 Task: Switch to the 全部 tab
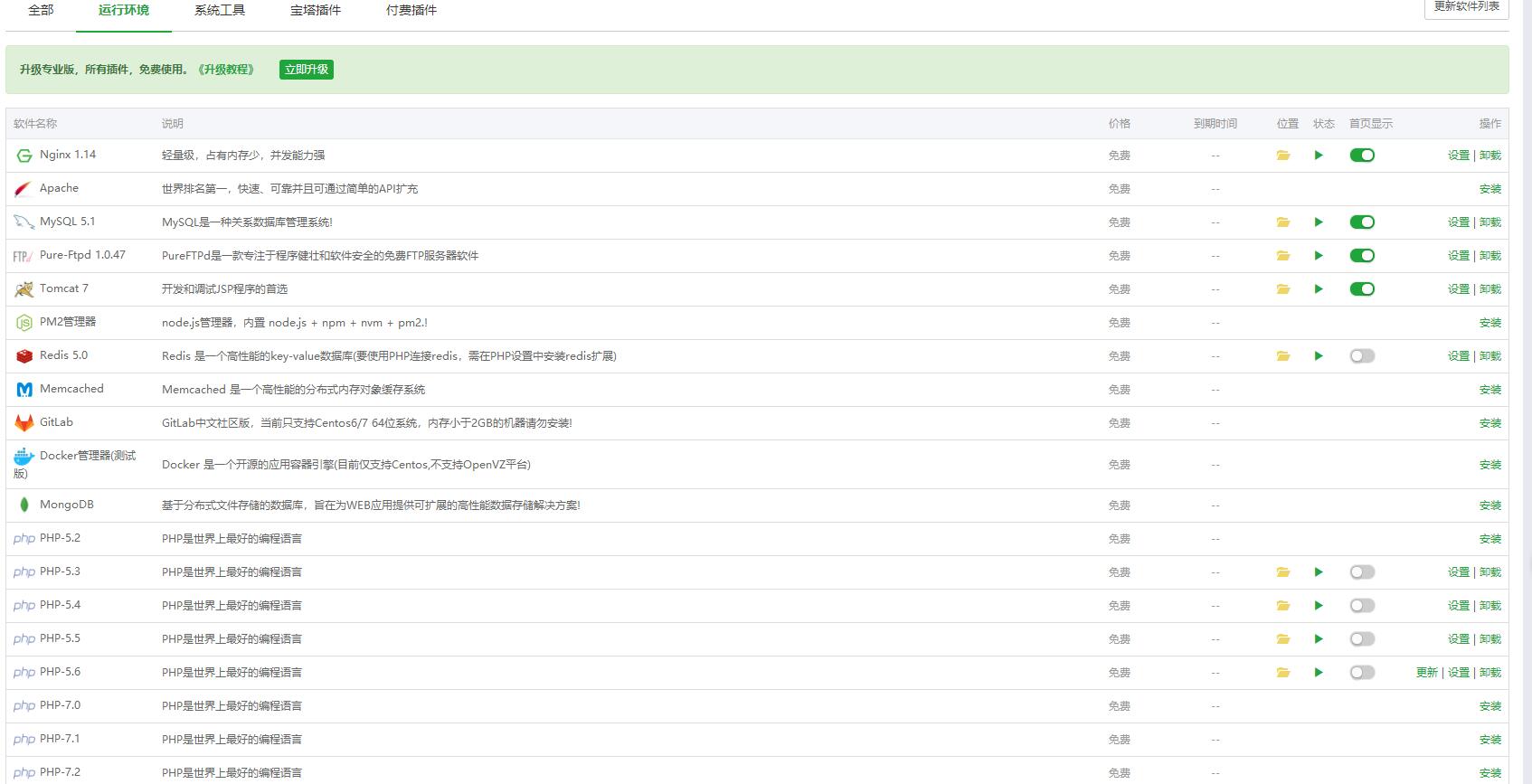coord(41,10)
